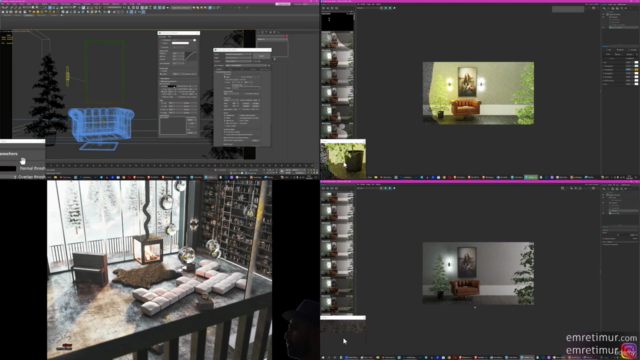Image resolution: width=640 pixels, height=360 pixels.
Task: Open the Create tab in 3ds Max command panel
Action: click(x=258, y=32)
